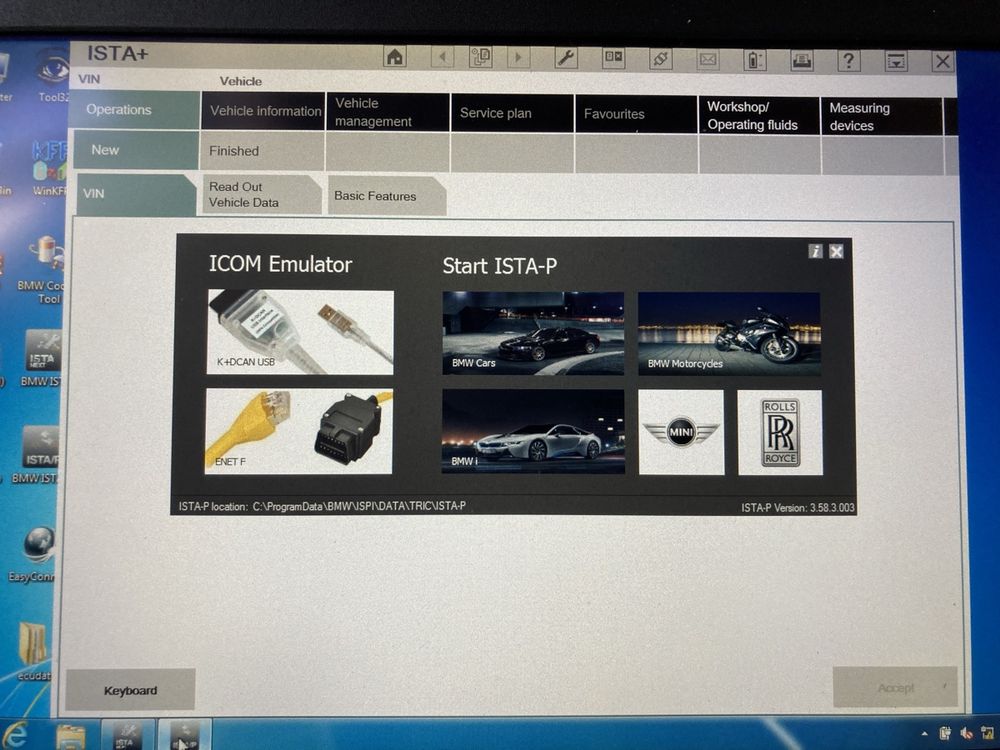
Task: Switch to the Vehicle information tab
Action: pyautogui.click(x=264, y=111)
